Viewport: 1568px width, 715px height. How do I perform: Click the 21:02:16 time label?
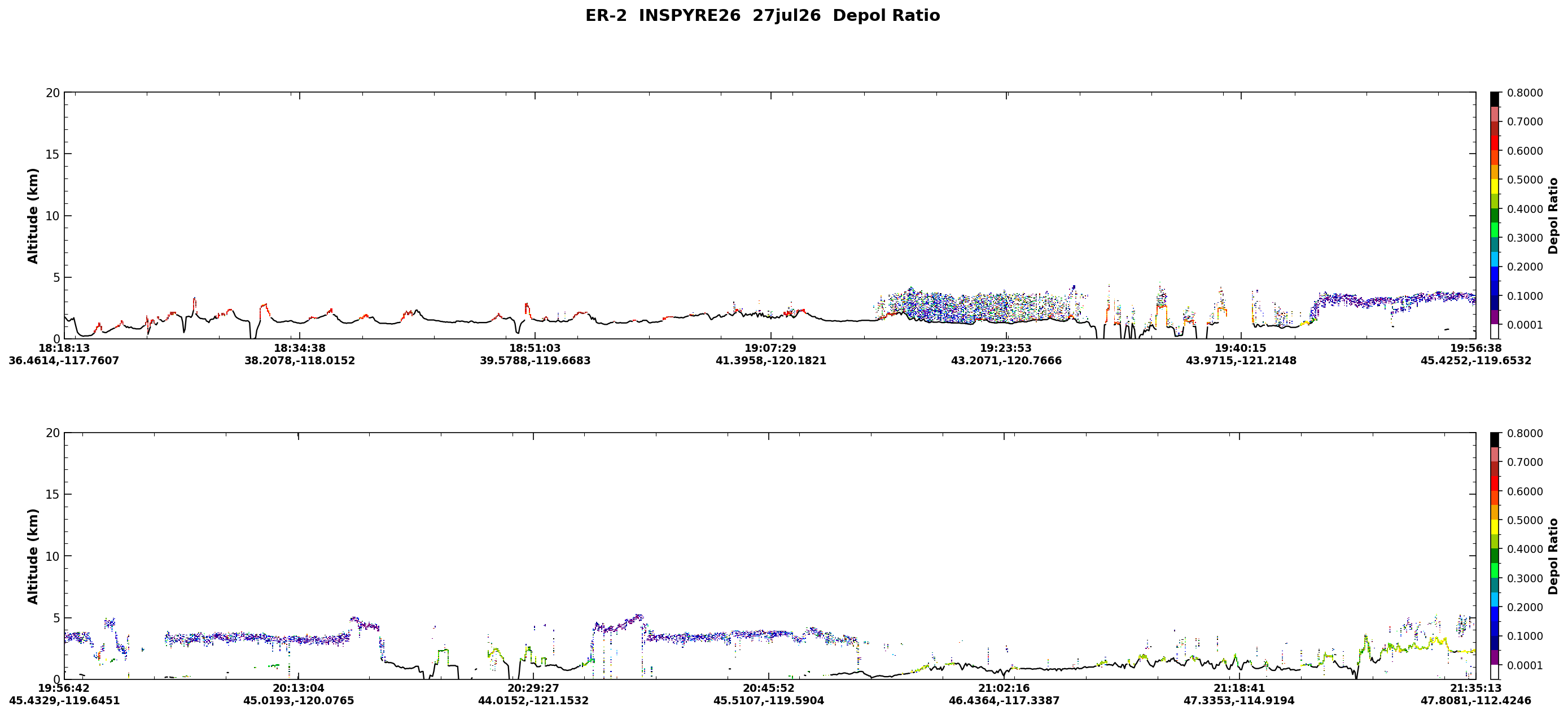(x=1004, y=688)
